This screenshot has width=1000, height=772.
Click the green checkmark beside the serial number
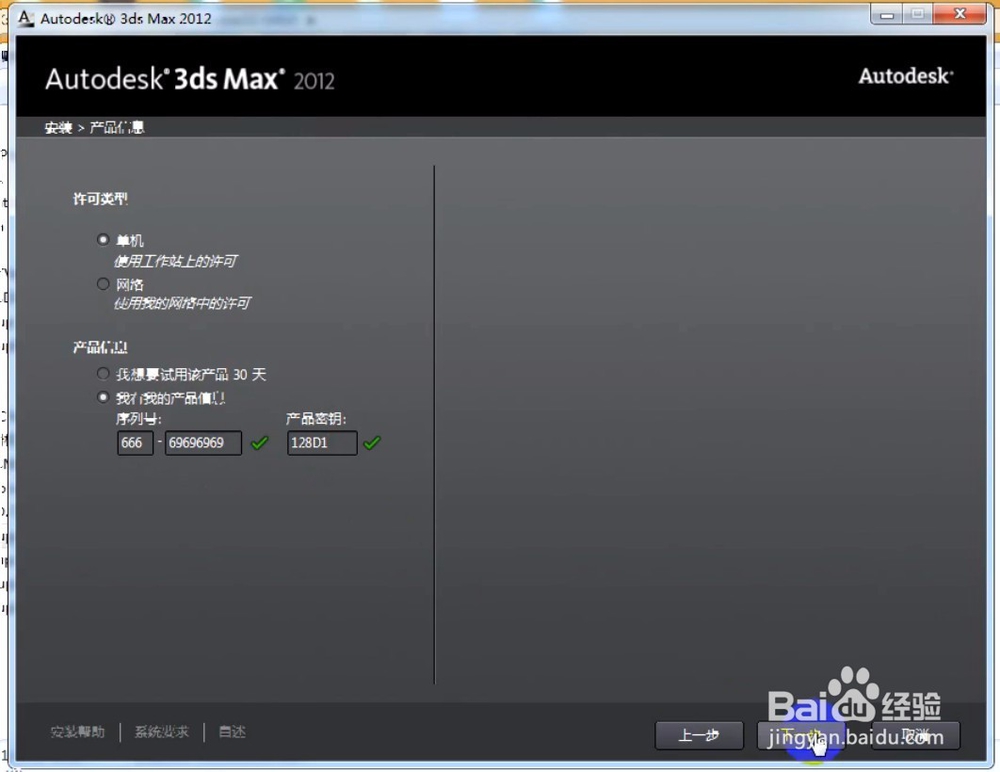(259, 443)
